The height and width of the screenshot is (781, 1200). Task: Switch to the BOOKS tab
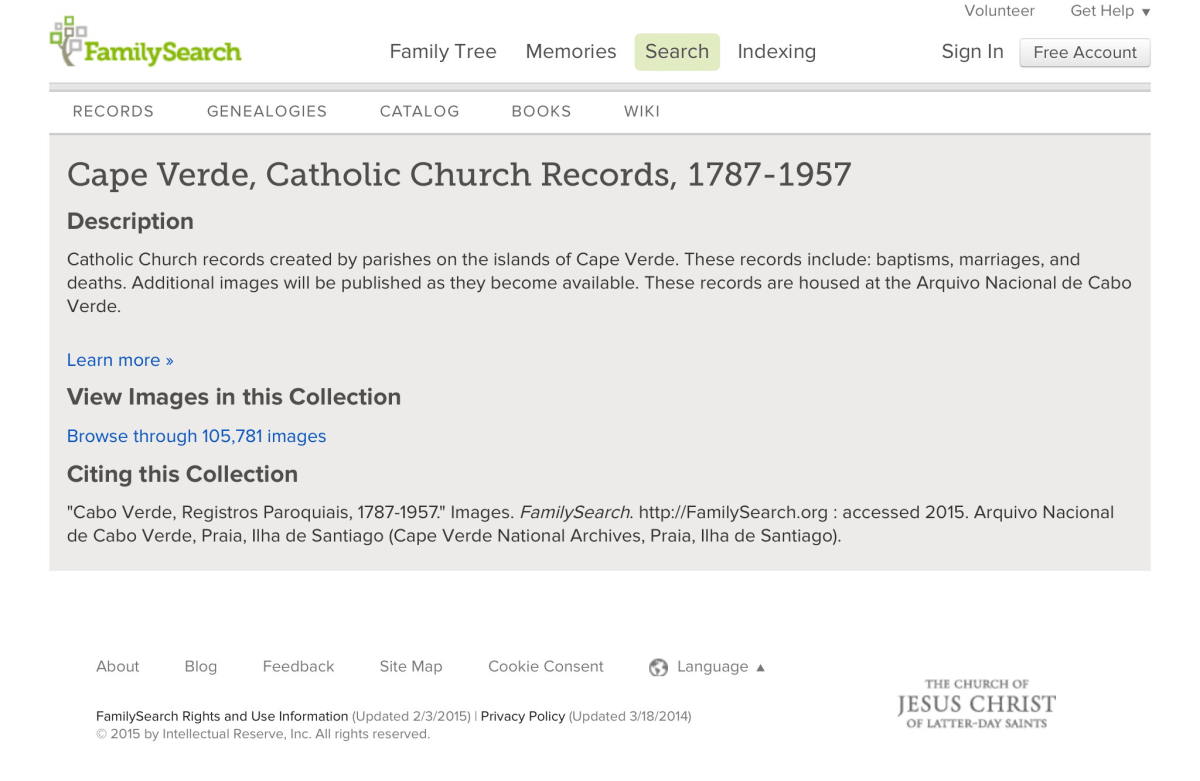click(x=541, y=111)
